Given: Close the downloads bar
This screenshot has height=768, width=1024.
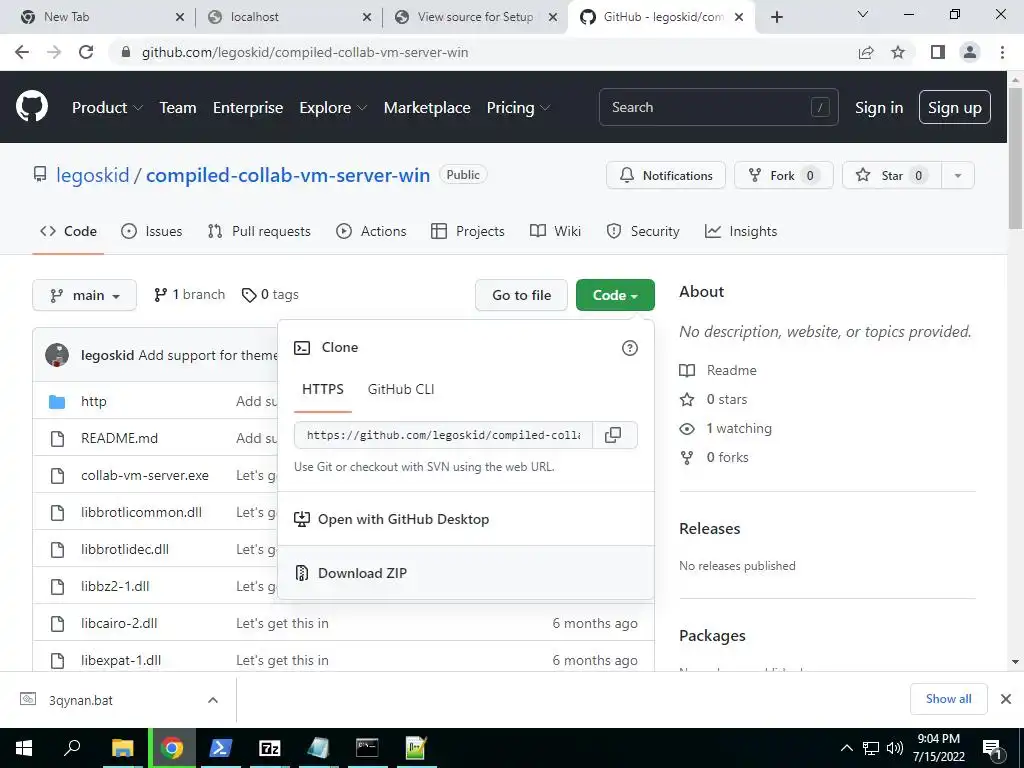Looking at the screenshot, I should (x=1006, y=699).
